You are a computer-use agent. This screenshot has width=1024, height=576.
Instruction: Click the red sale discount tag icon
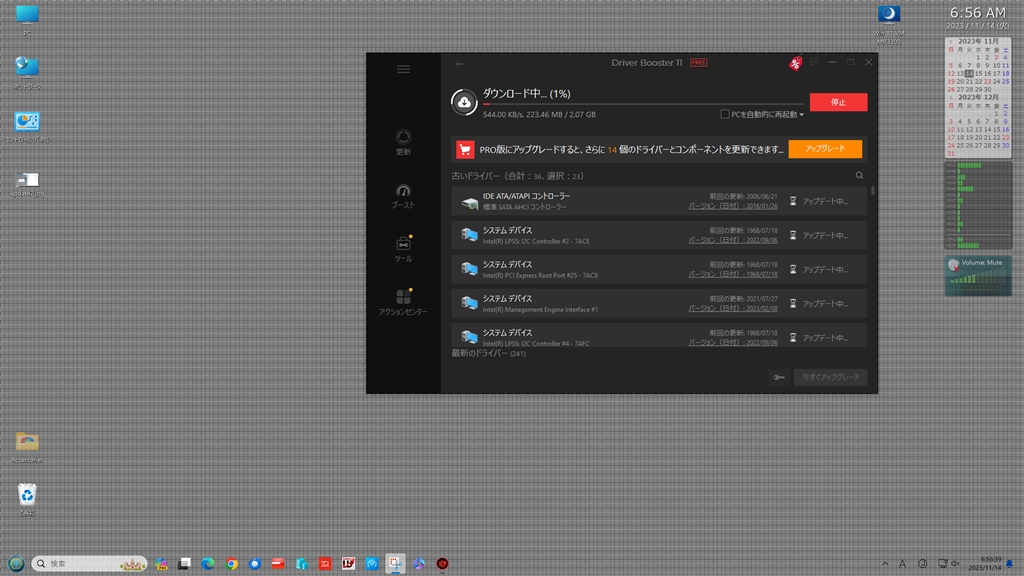[x=795, y=63]
